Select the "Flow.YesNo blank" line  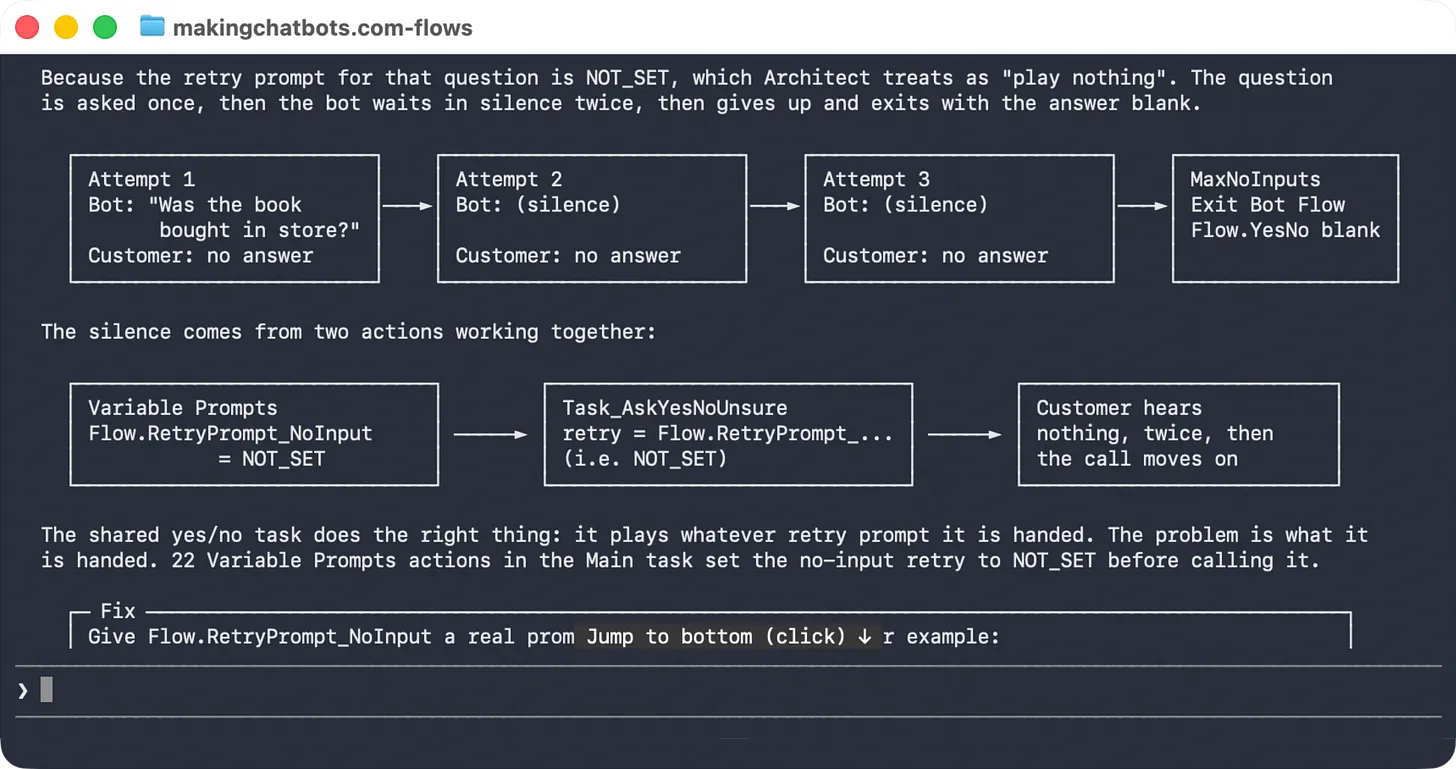coord(1285,230)
